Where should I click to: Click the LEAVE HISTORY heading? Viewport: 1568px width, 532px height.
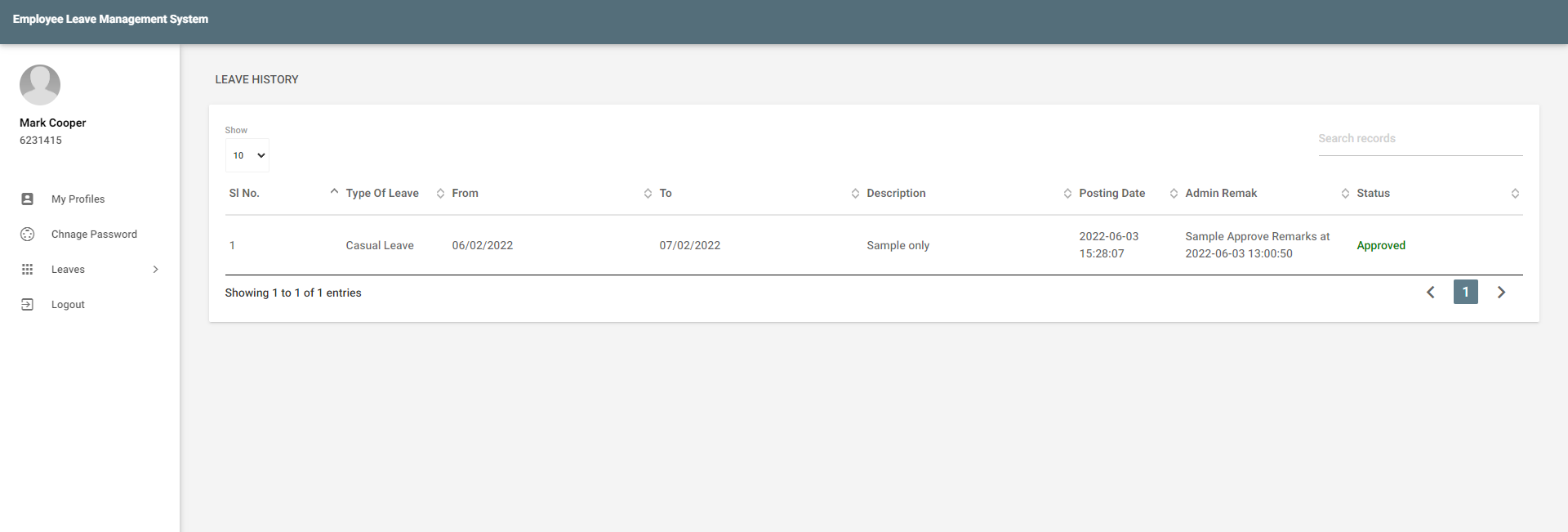click(256, 79)
